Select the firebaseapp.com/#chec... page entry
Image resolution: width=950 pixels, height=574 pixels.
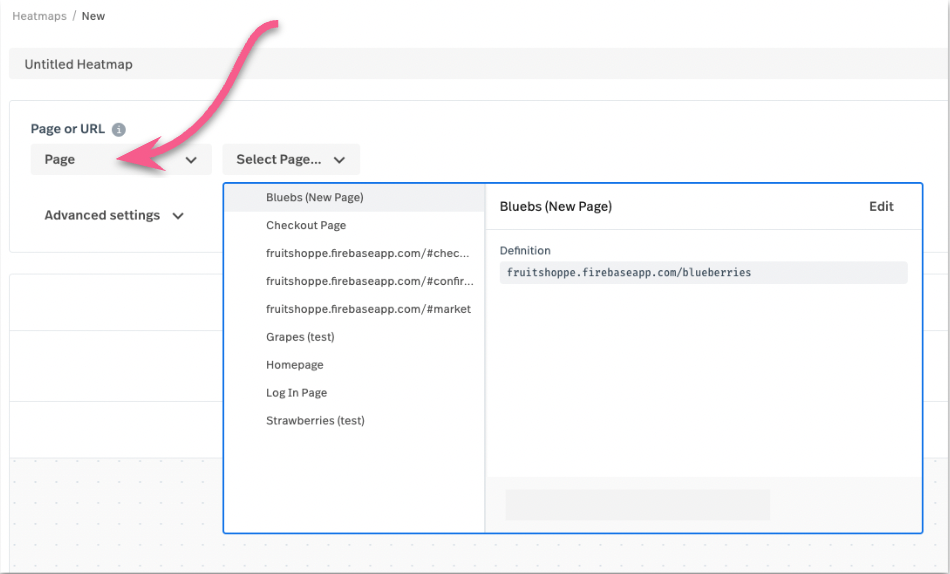coord(367,254)
